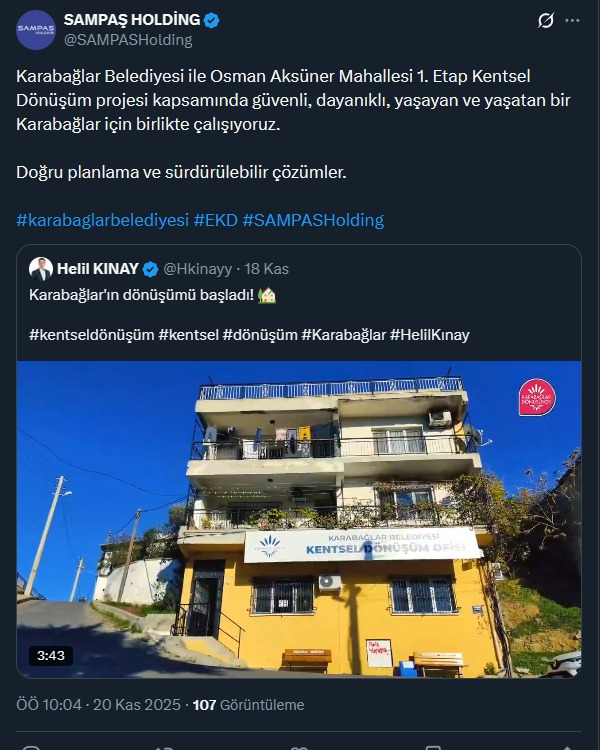The height and width of the screenshot is (750, 600).
Task: Click the SAMPAŞ Holding profile avatar
Action: coord(36,30)
